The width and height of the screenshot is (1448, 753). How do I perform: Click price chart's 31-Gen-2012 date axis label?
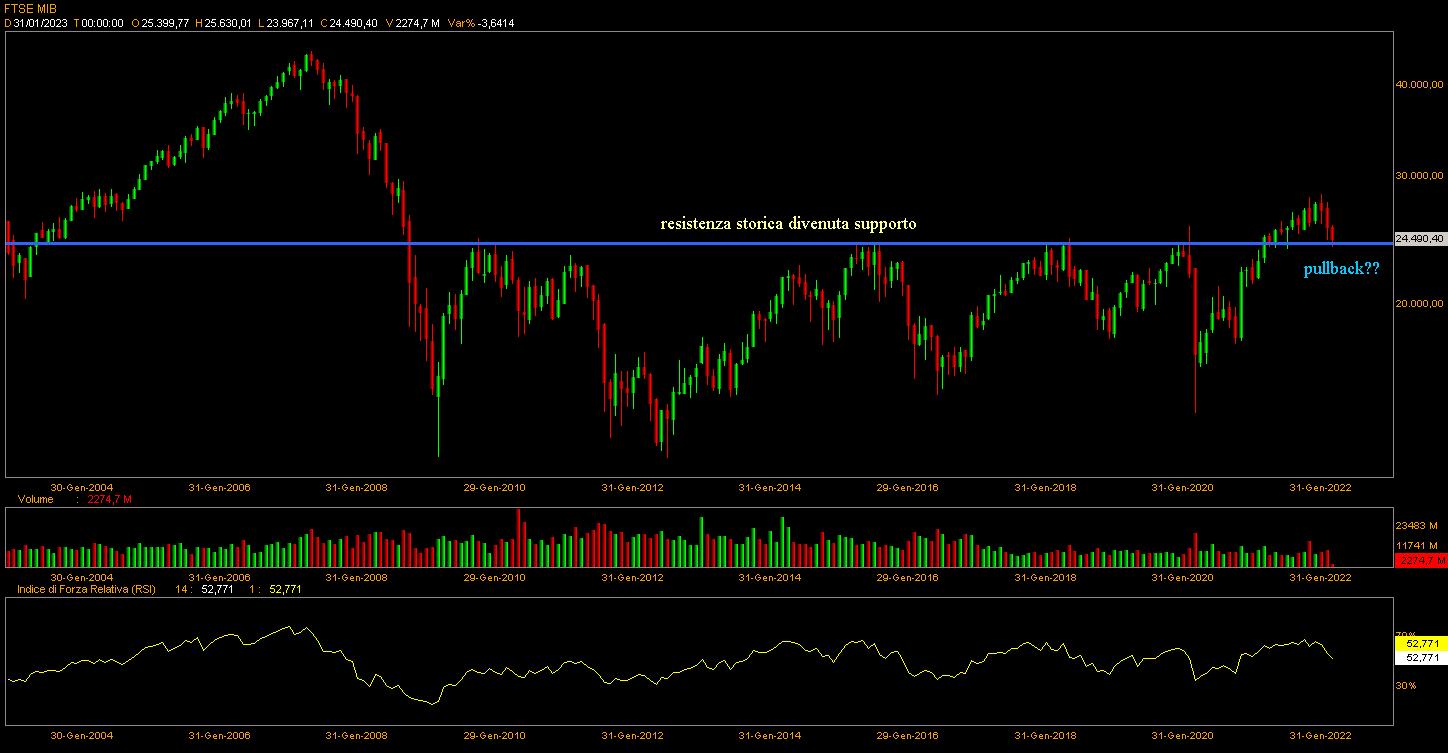pos(632,488)
